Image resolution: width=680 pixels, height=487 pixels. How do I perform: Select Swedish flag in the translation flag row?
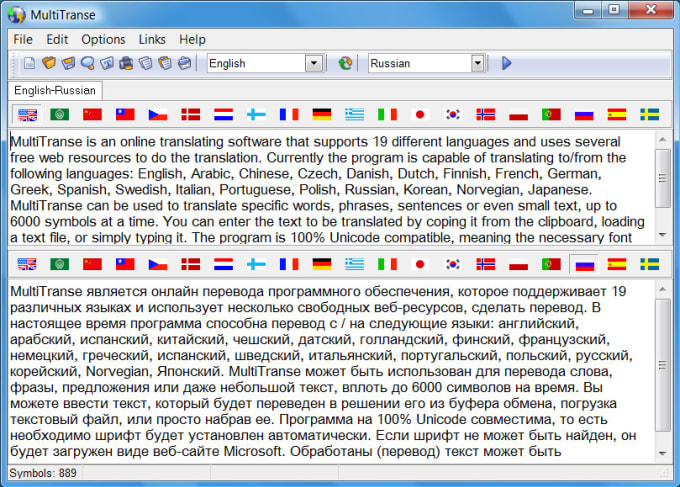(x=649, y=264)
